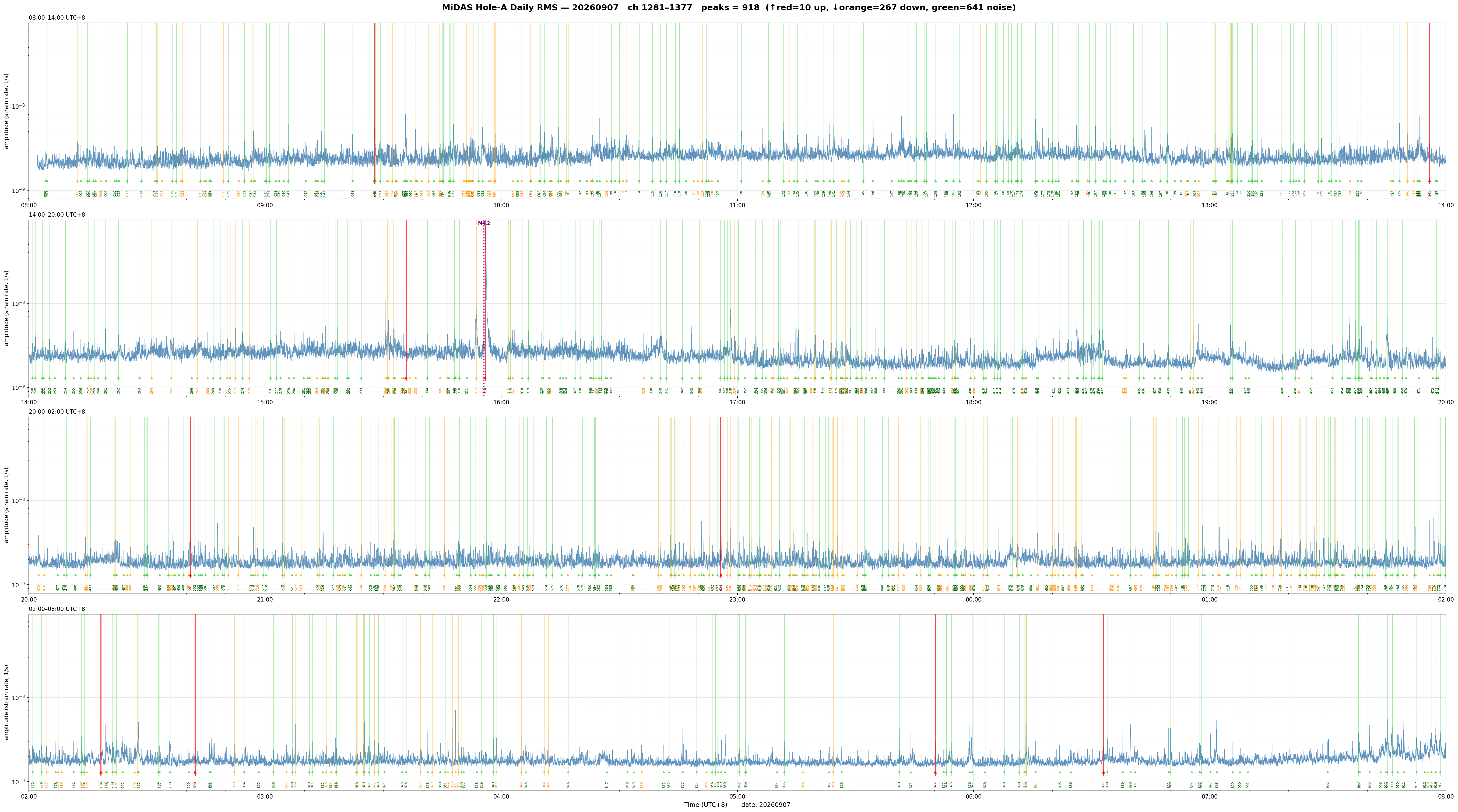This screenshot has width=1458, height=812.
Task: Click the 10⁻⁸ y-tick in the 14:00–20:00 panel
Action: coord(19,303)
